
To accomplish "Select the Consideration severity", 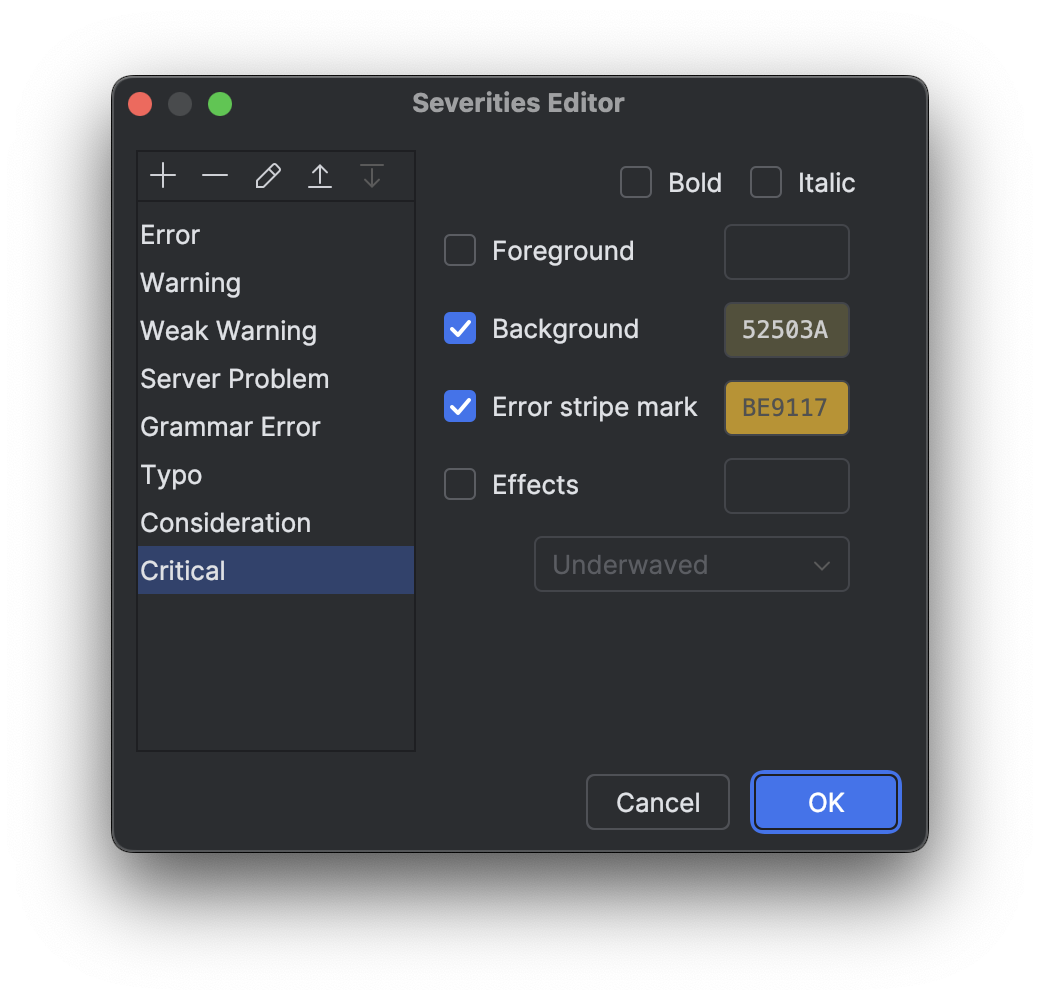I will (225, 522).
